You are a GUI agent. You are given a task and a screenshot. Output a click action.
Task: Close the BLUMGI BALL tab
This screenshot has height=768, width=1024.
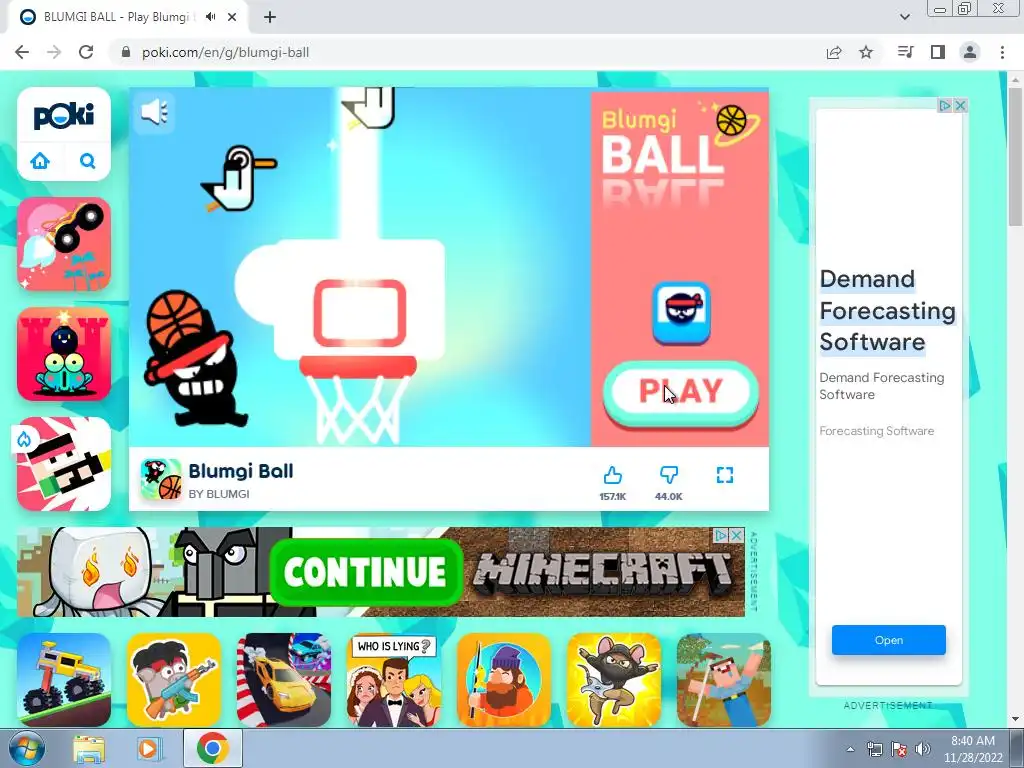click(x=232, y=17)
